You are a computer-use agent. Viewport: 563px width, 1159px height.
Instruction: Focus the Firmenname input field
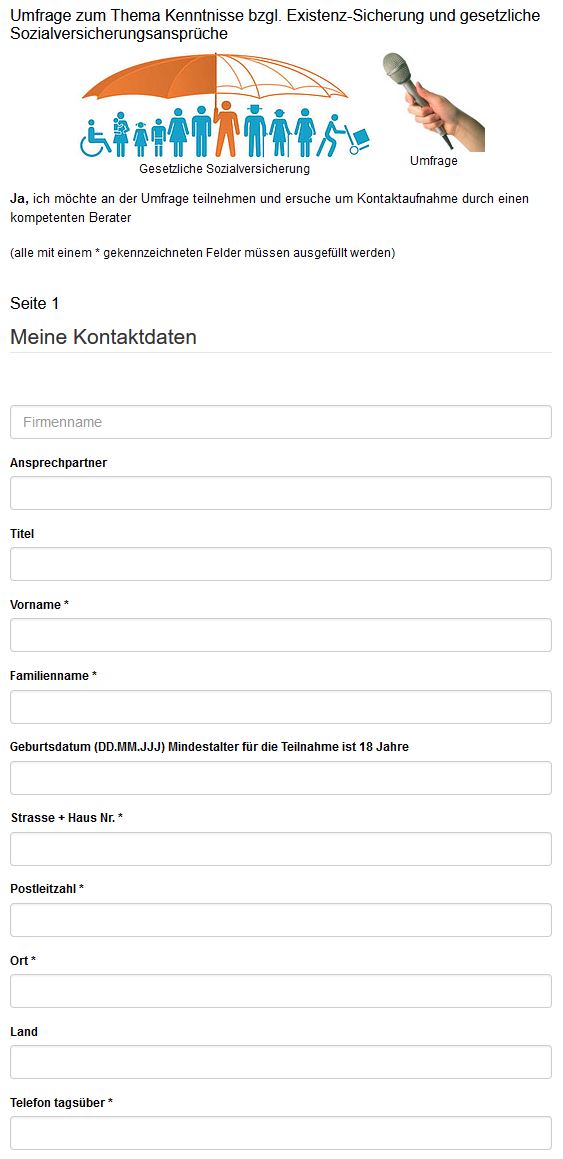tap(281, 422)
